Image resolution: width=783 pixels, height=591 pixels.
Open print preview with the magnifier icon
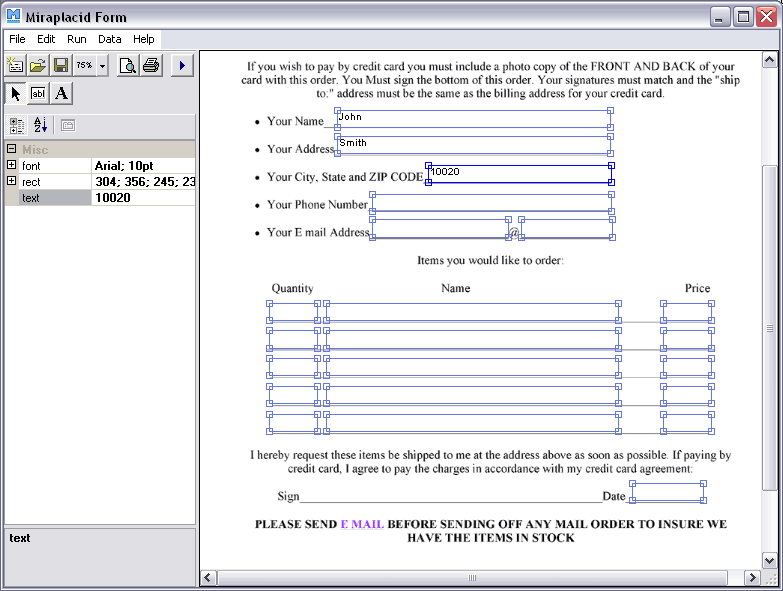(x=128, y=66)
